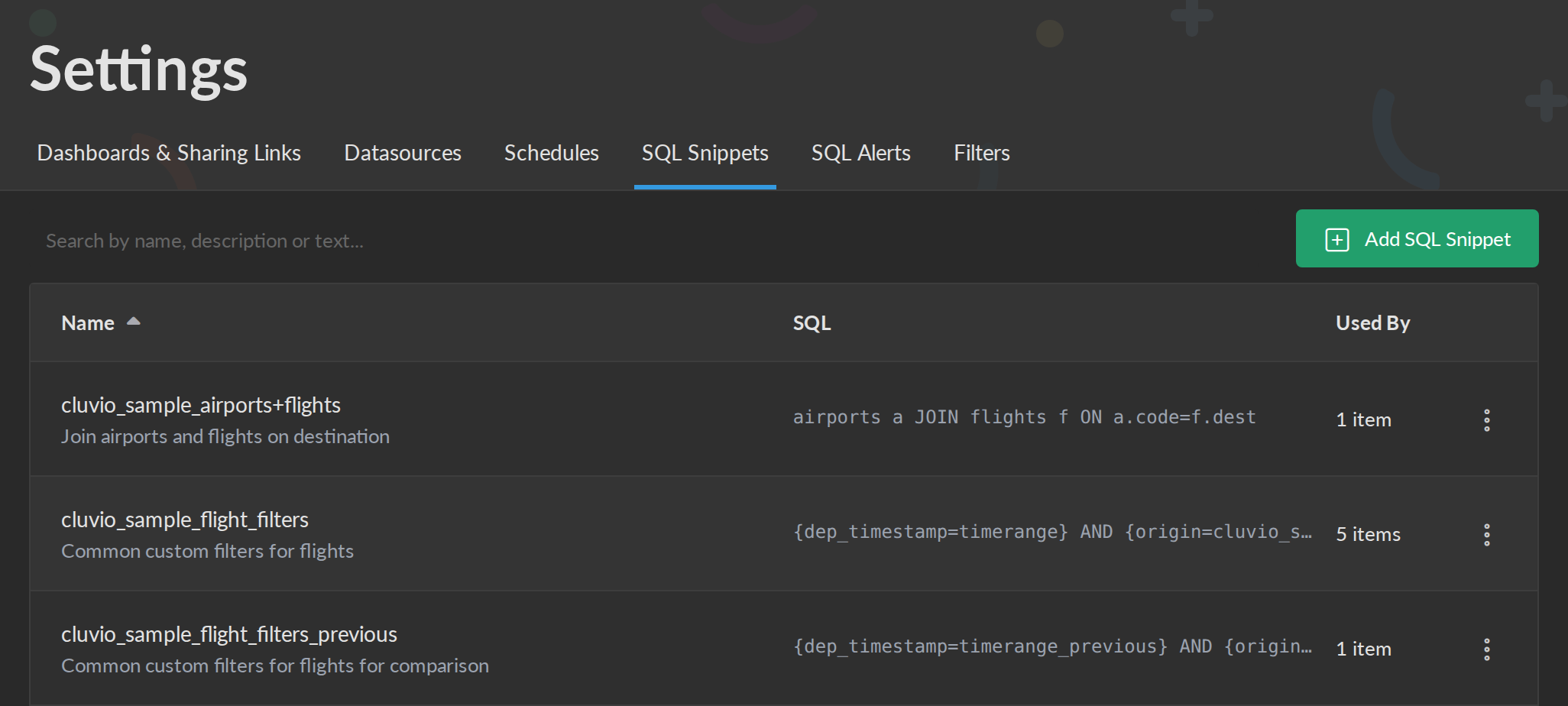Focus the snippet search field
The image size is (1568, 706).
(x=657, y=241)
